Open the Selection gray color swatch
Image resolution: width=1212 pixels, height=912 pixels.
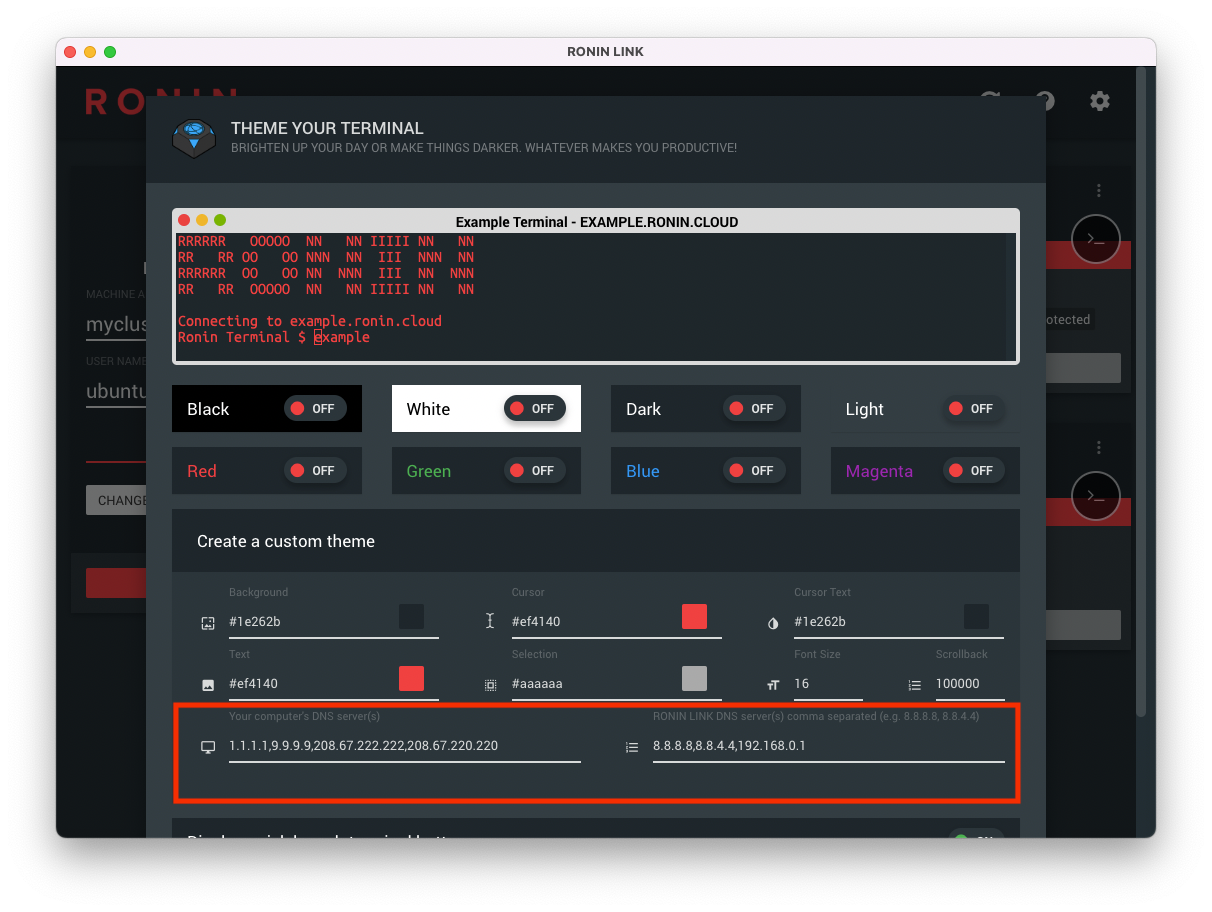point(694,678)
